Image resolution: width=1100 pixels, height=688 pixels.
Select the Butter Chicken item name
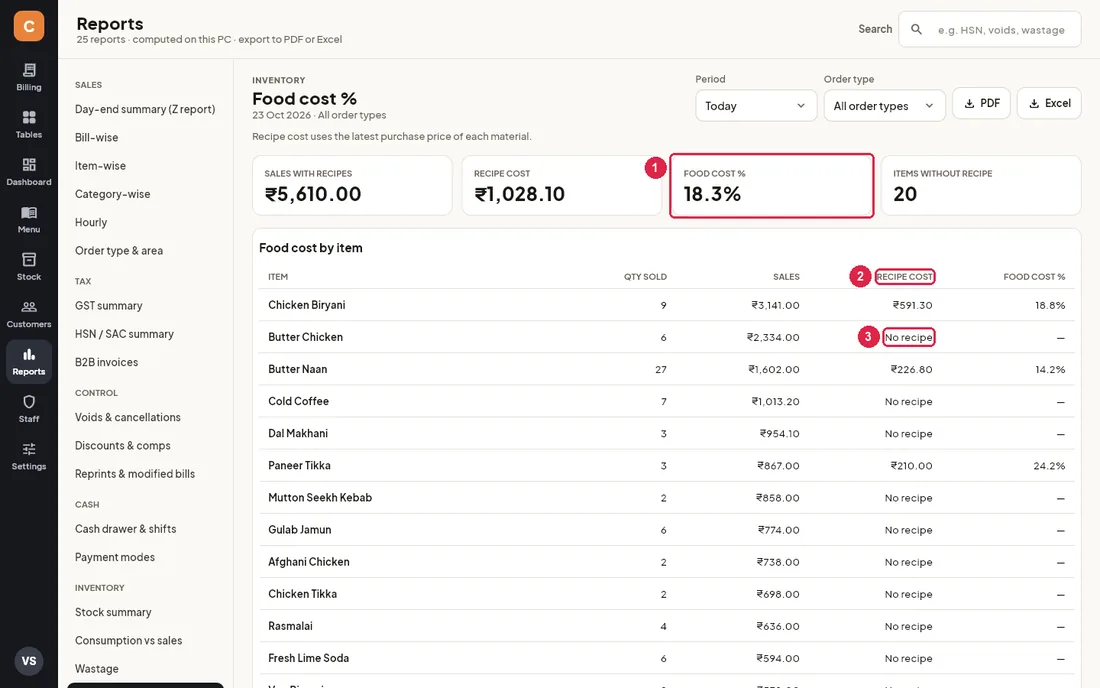coord(305,337)
